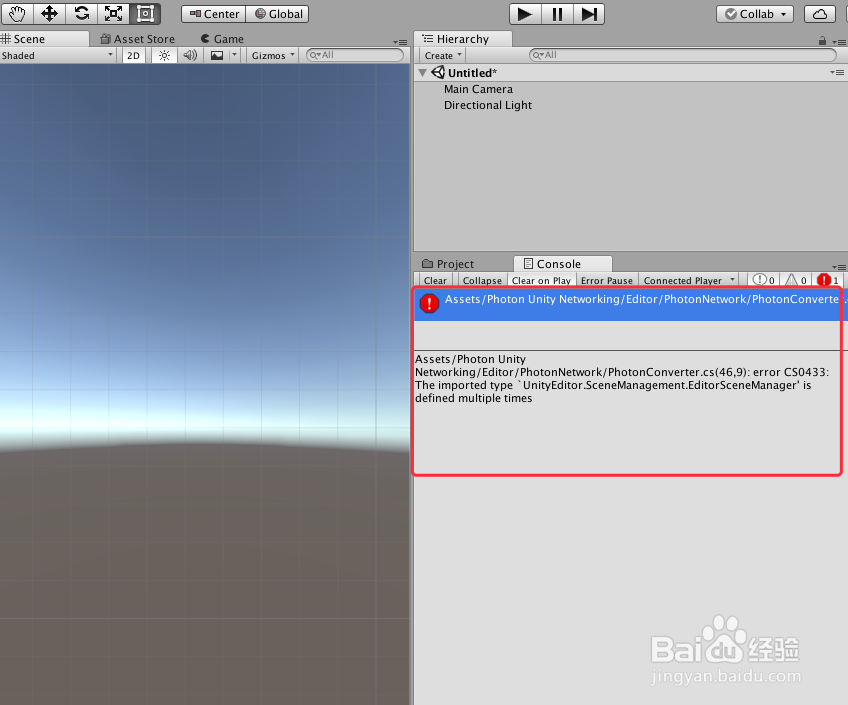The image size is (848, 705).
Task: Toggle Hierarchy panel lock icon
Action: (x=822, y=41)
